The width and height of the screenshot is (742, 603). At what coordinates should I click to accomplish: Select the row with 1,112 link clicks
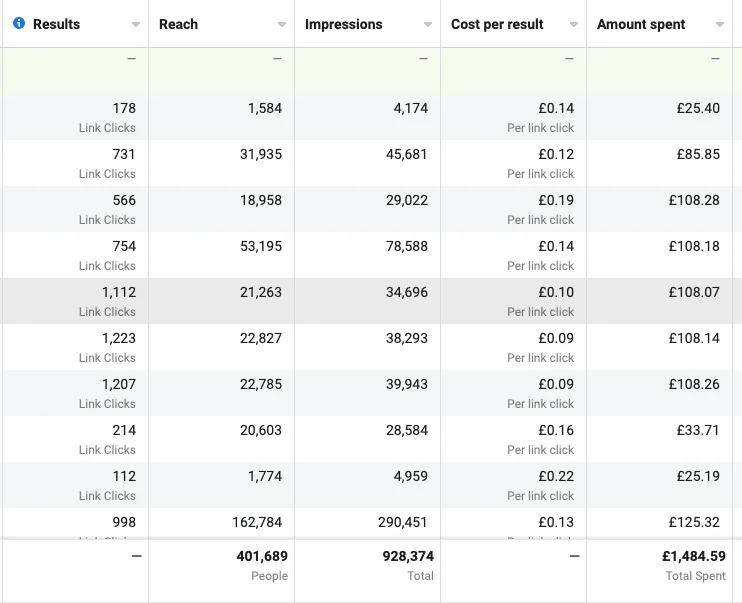(x=371, y=301)
